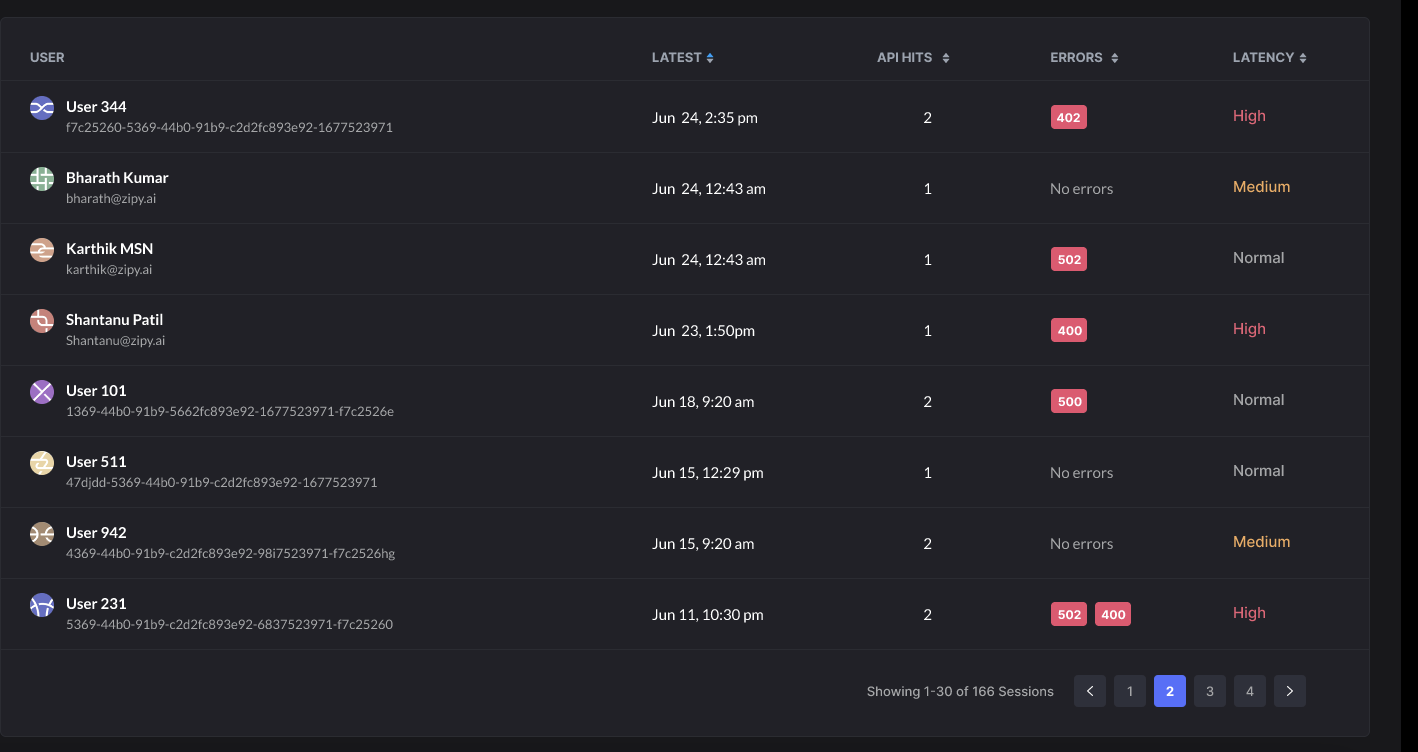
Task: Click User 231's blue avatar icon
Action: 41,605
